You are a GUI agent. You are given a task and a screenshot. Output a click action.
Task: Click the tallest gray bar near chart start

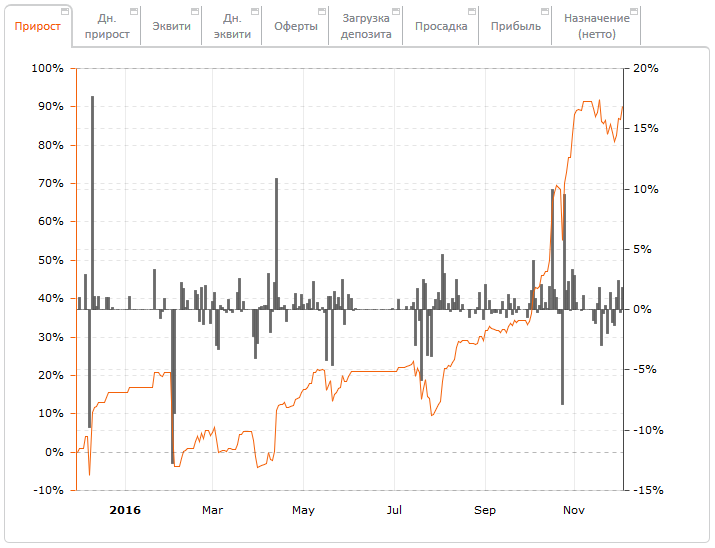pyautogui.click(x=92, y=200)
